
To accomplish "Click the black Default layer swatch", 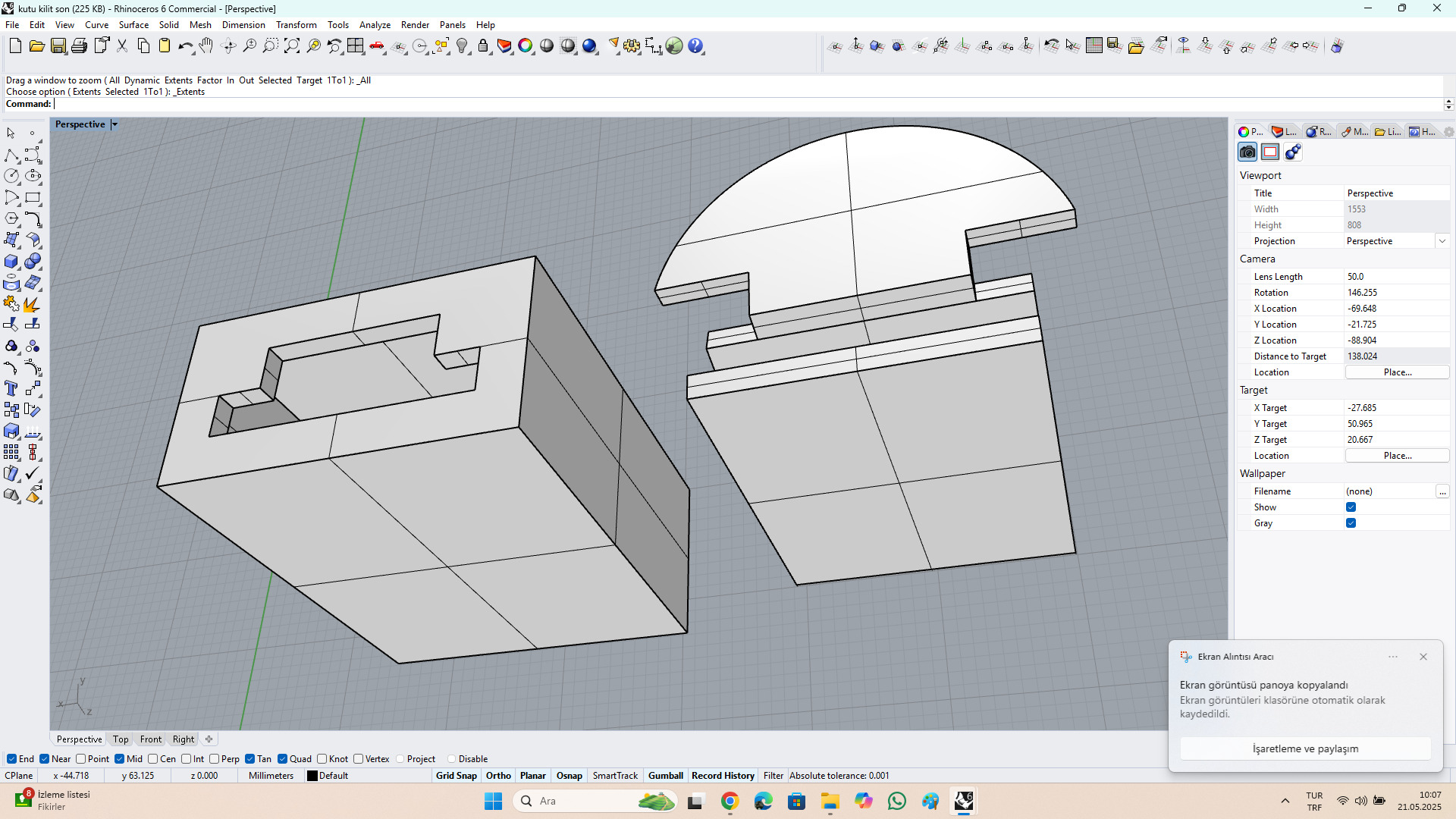I will [x=312, y=776].
